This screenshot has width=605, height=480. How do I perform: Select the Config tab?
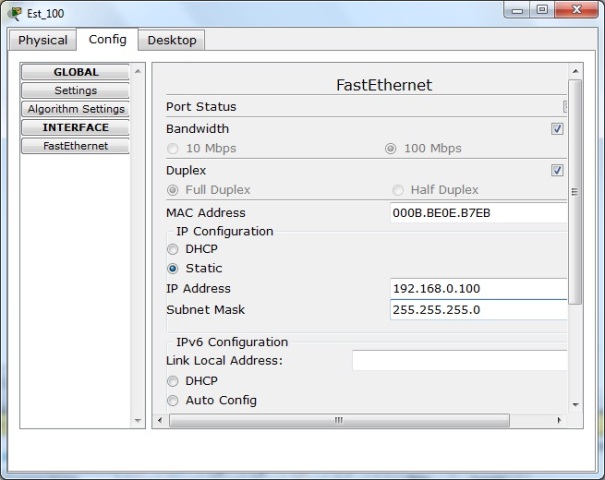(107, 39)
